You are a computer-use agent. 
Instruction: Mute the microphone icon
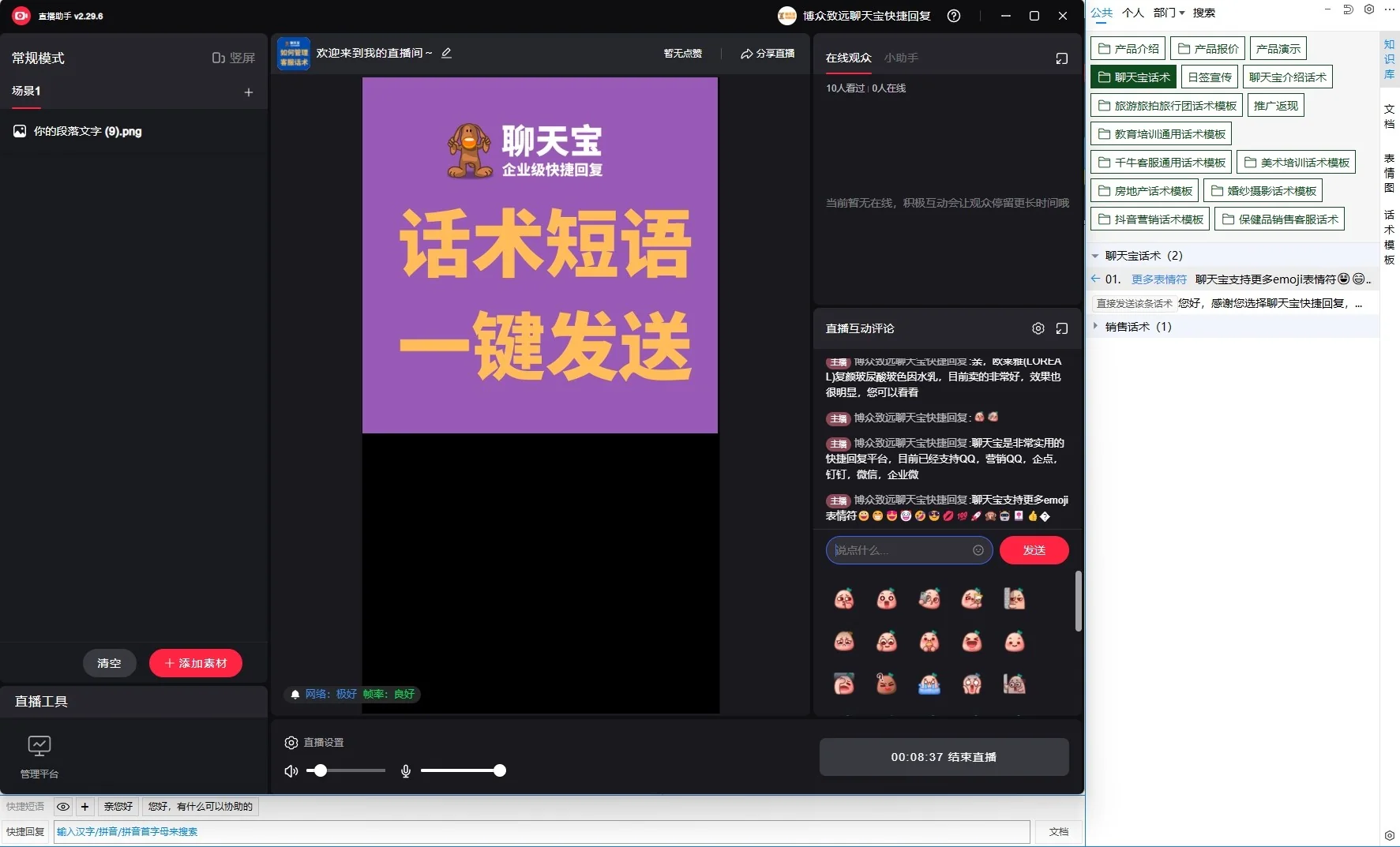tap(406, 771)
